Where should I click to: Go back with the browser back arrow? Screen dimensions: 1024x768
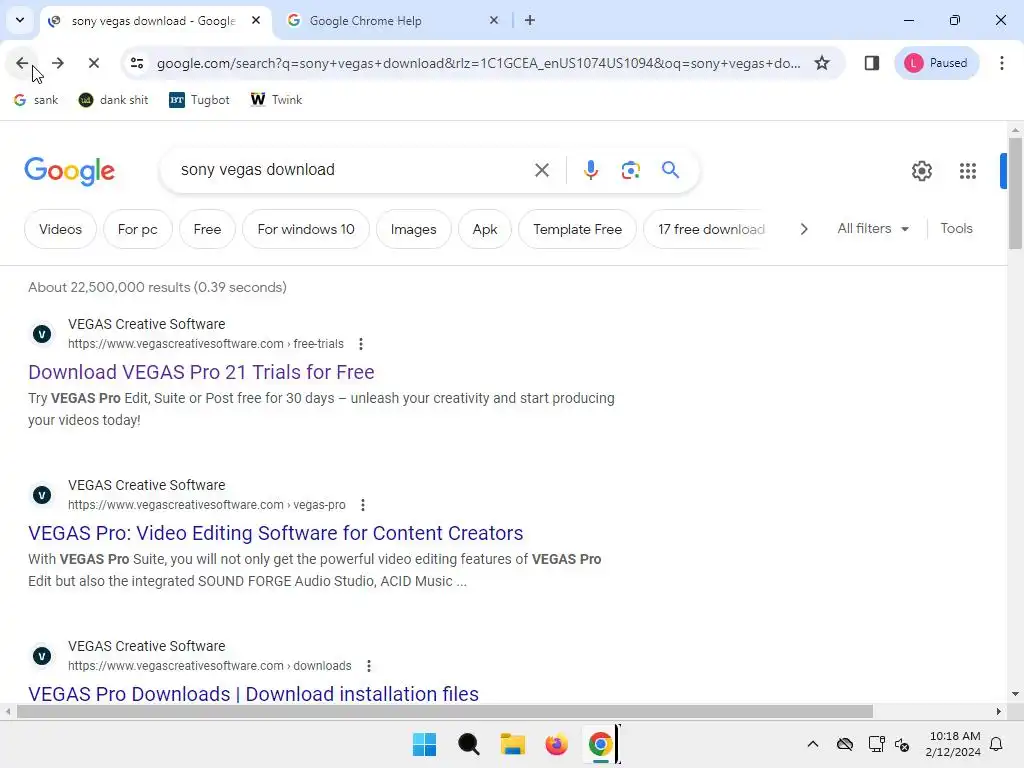(22, 63)
